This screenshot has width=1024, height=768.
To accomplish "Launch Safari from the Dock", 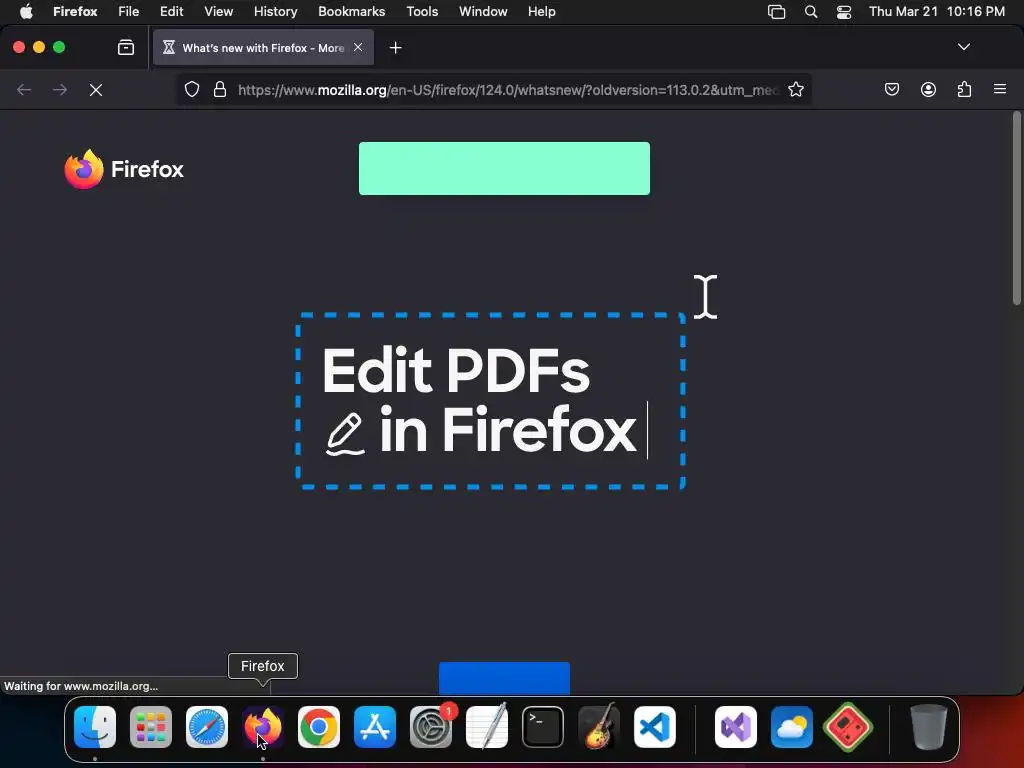I will pos(207,727).
